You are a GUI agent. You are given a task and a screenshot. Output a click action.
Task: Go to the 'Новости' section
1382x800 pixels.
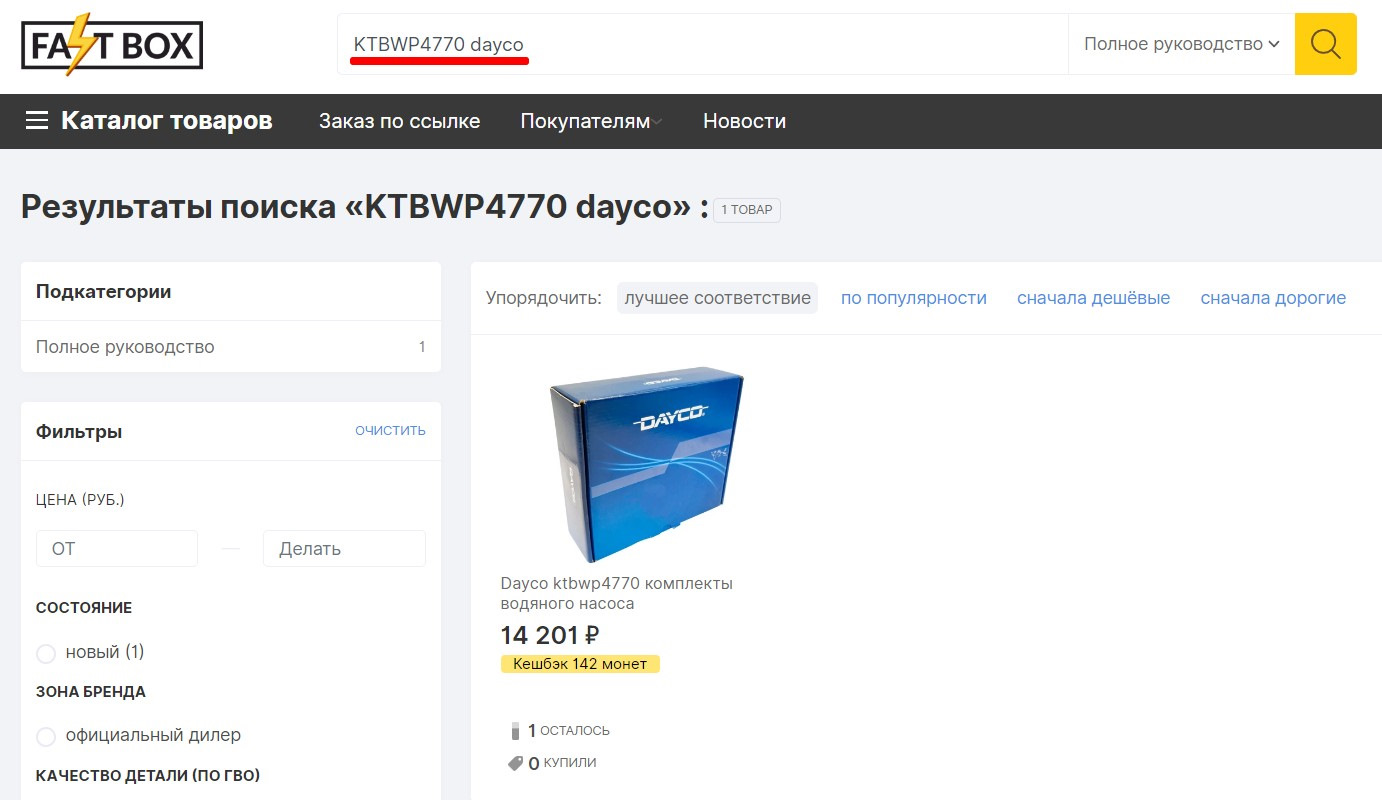tap(744, 120)
